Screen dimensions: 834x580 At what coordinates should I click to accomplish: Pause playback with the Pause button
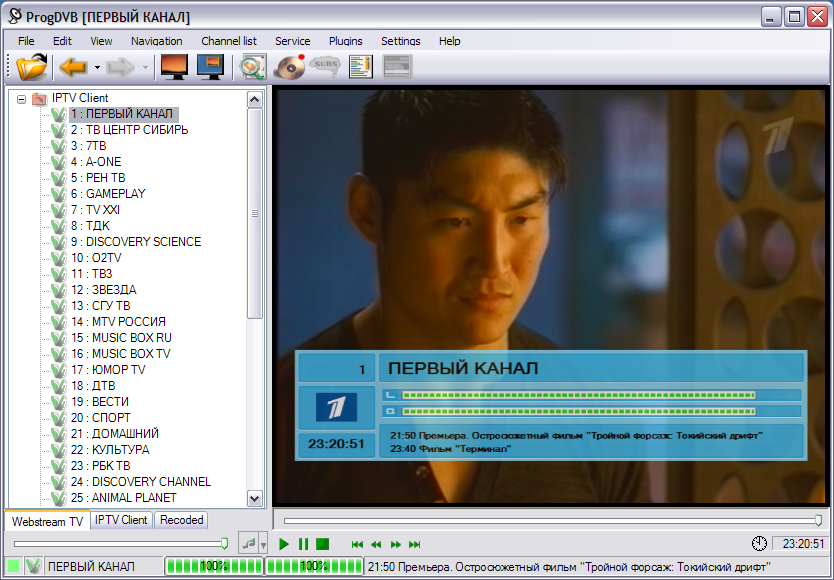[303, 544]
